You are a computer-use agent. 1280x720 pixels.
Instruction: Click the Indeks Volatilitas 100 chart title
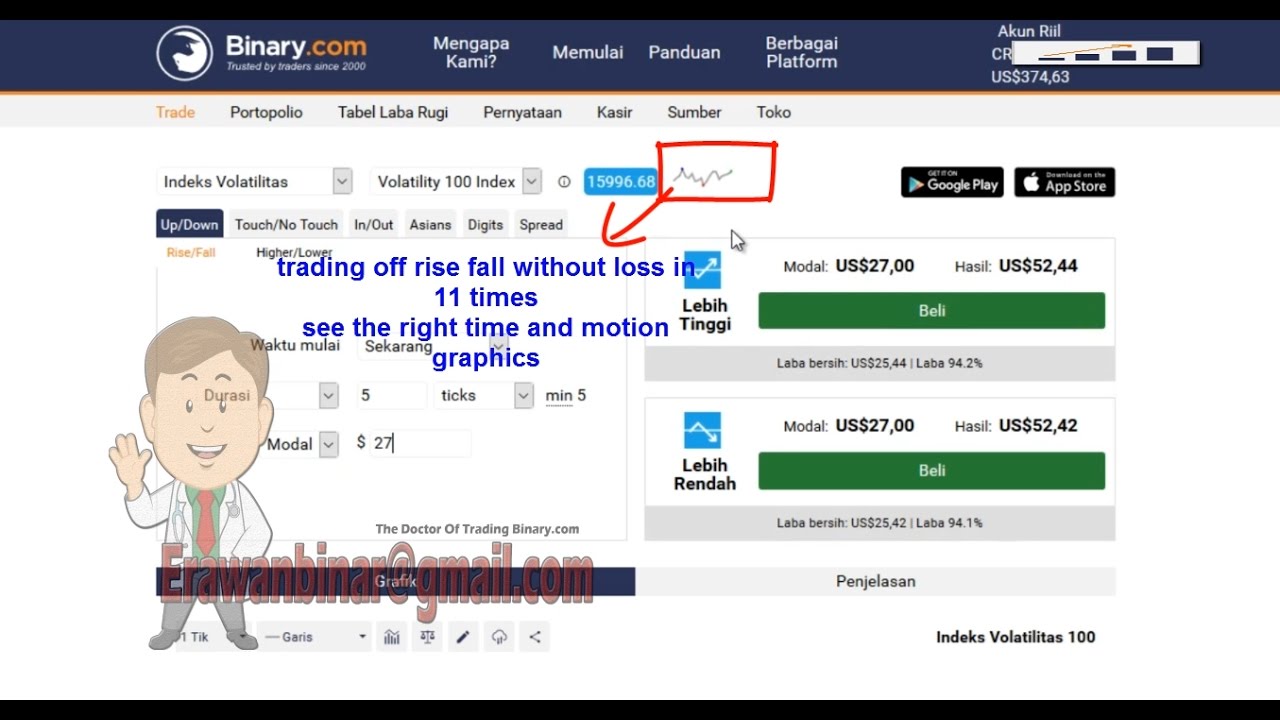pyautogui.click(x=1015, y=637)
